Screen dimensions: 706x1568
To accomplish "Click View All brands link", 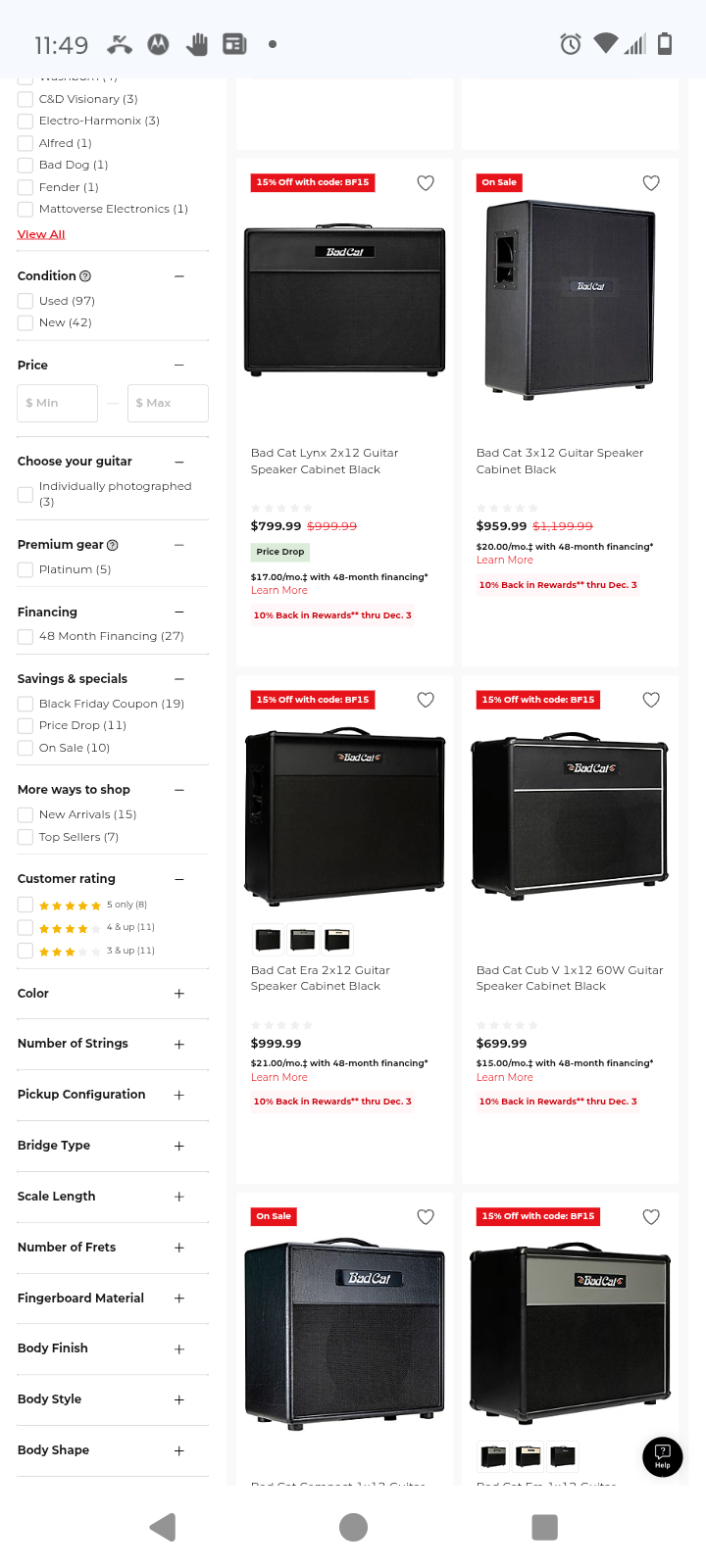I will coord(41,234).
